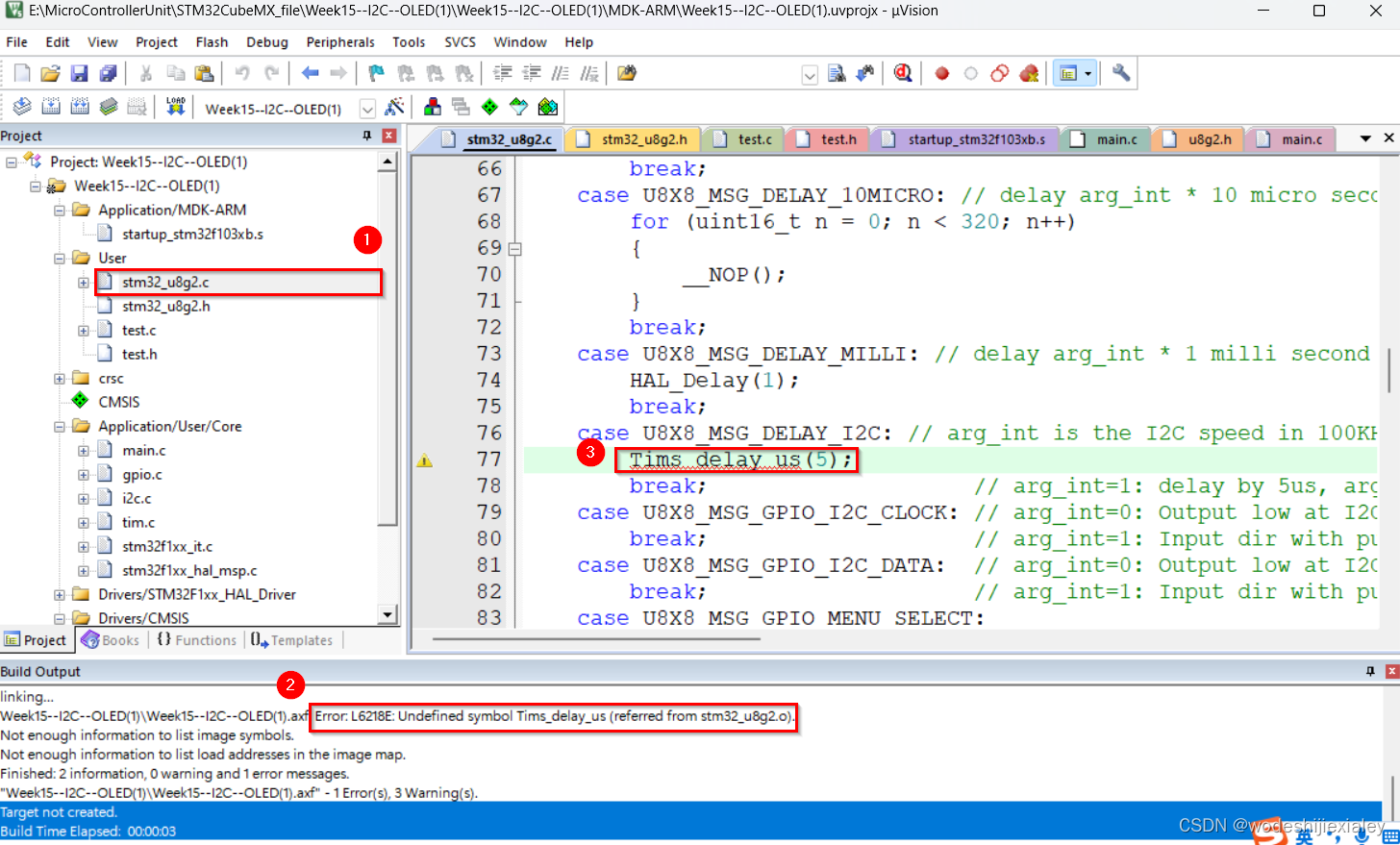Kill all breakpoints with the red x icon
The height and width of the screenshot is (845, 1400).
(x=1029, y=73)
